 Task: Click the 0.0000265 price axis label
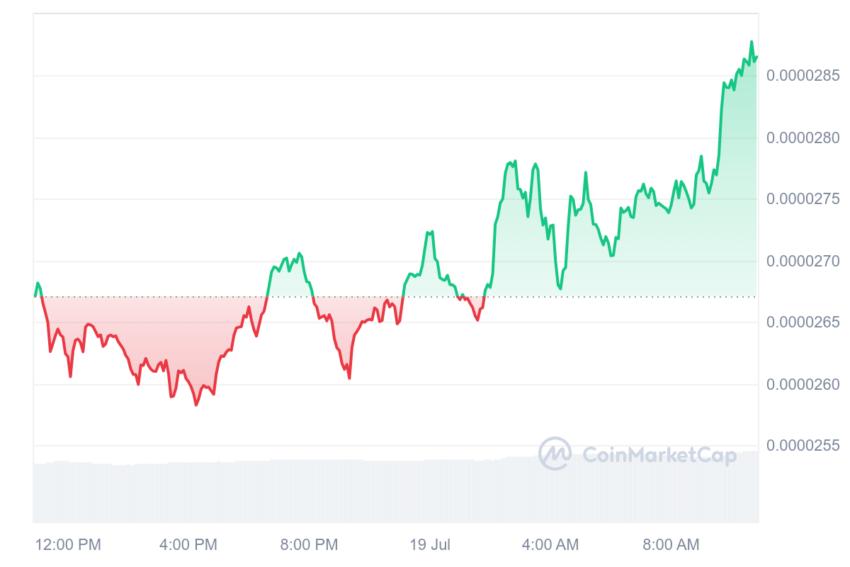(x=803, y=323)
